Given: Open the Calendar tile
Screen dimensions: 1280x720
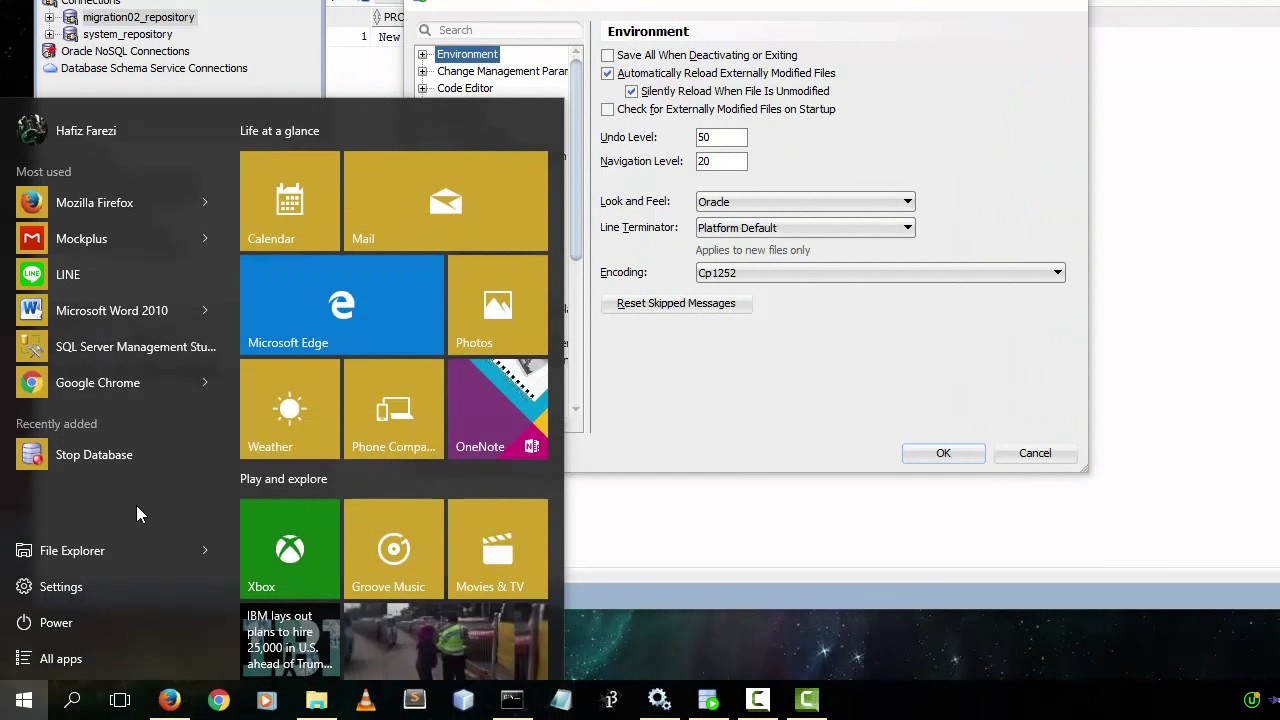Looking at the screenshot, I should [x=290, y=201].
